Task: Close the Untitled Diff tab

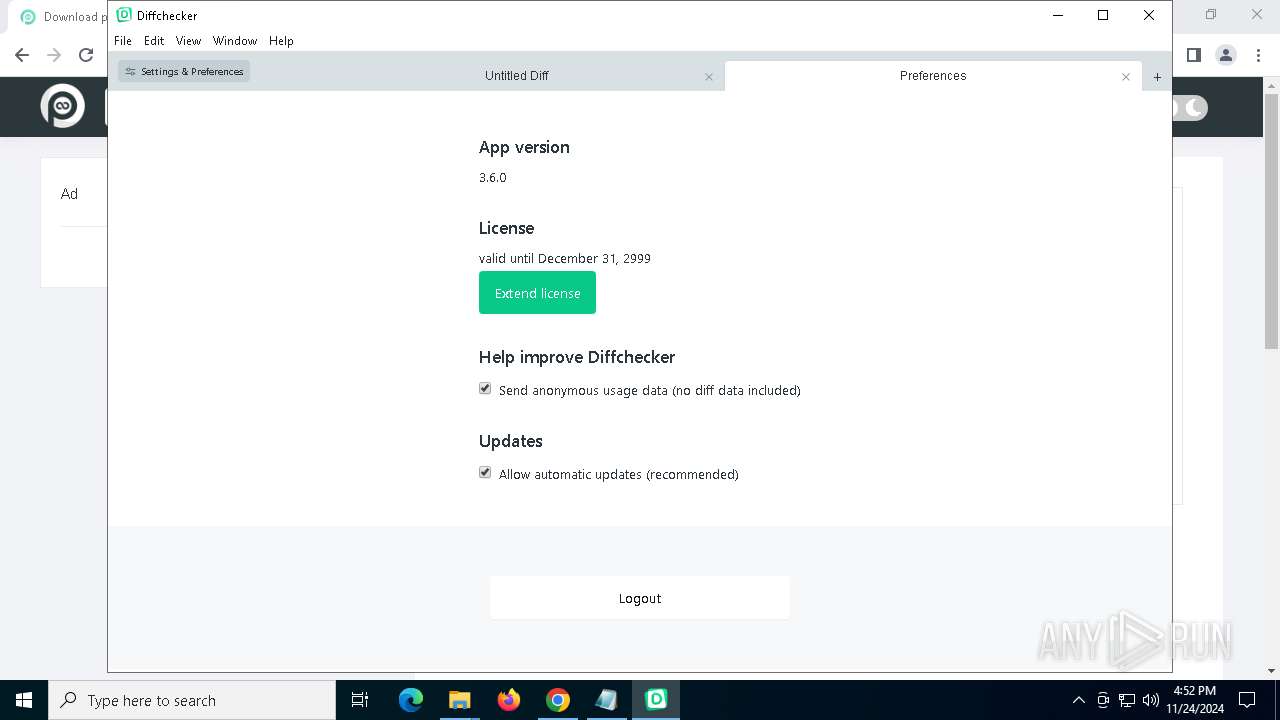Action: coord(709,77)
